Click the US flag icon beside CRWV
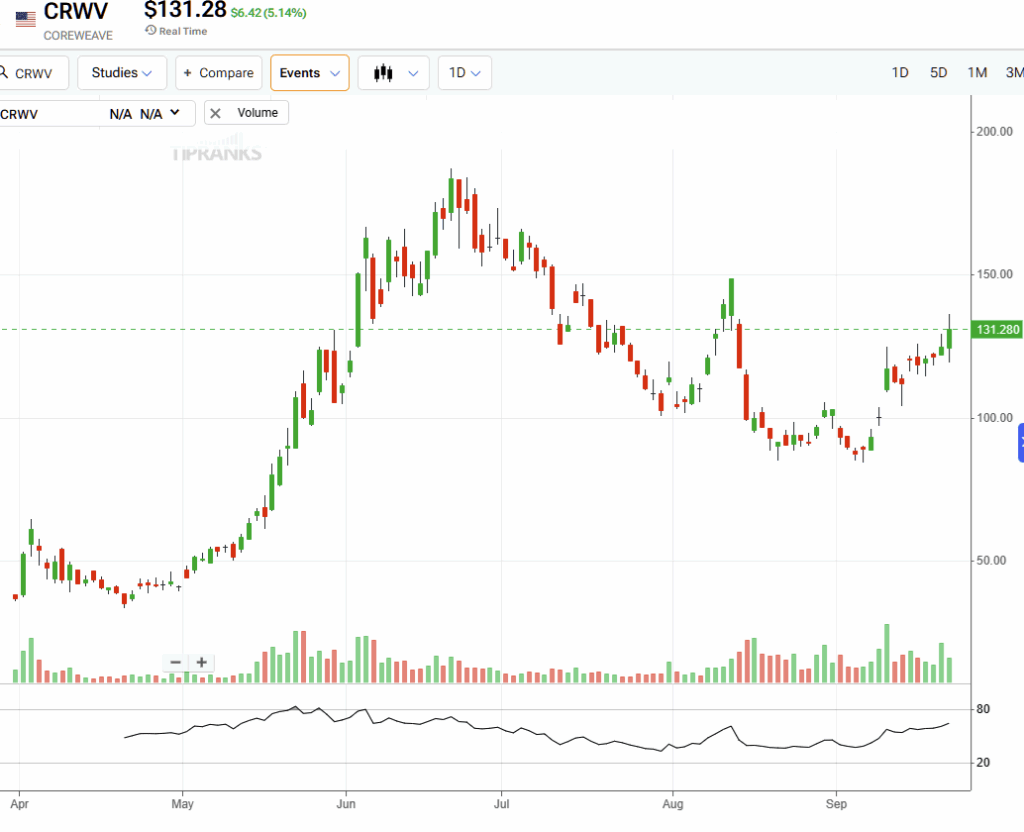Screen dimensions: 1024x832 click(25, 20)
